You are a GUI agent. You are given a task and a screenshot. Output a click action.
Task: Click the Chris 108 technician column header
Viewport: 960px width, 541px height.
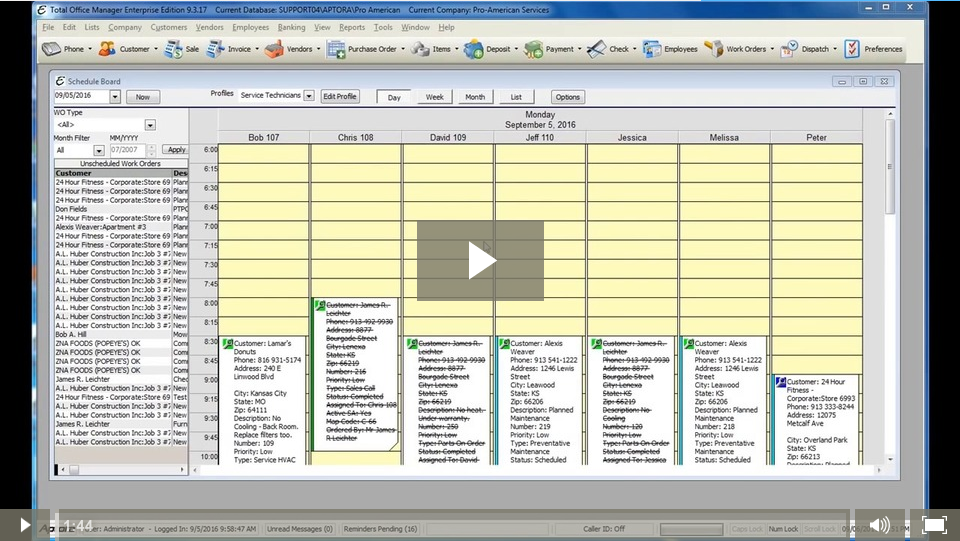356,138
